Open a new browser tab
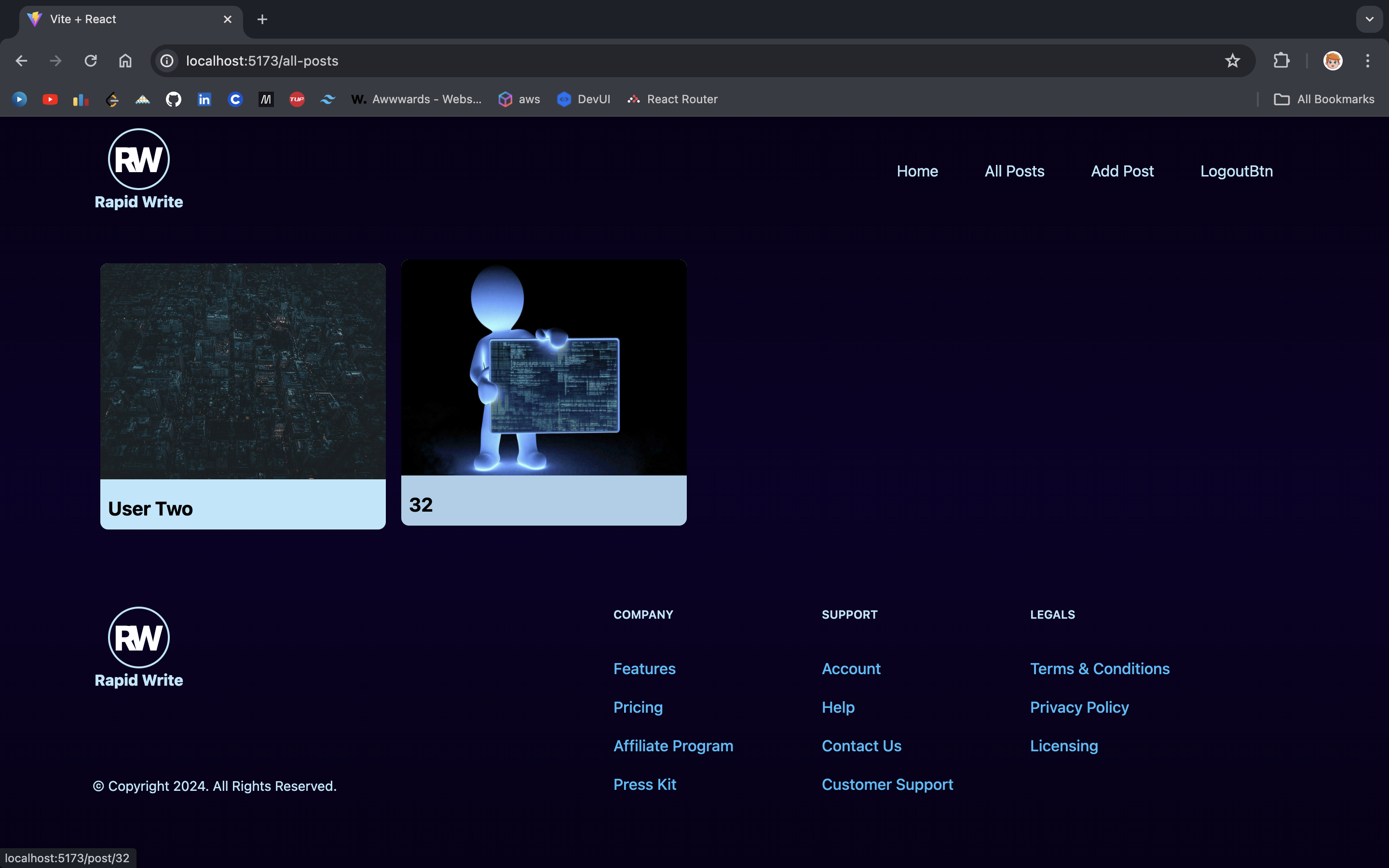Viewport: 1389px width, 868px height. tap(262, 19)
